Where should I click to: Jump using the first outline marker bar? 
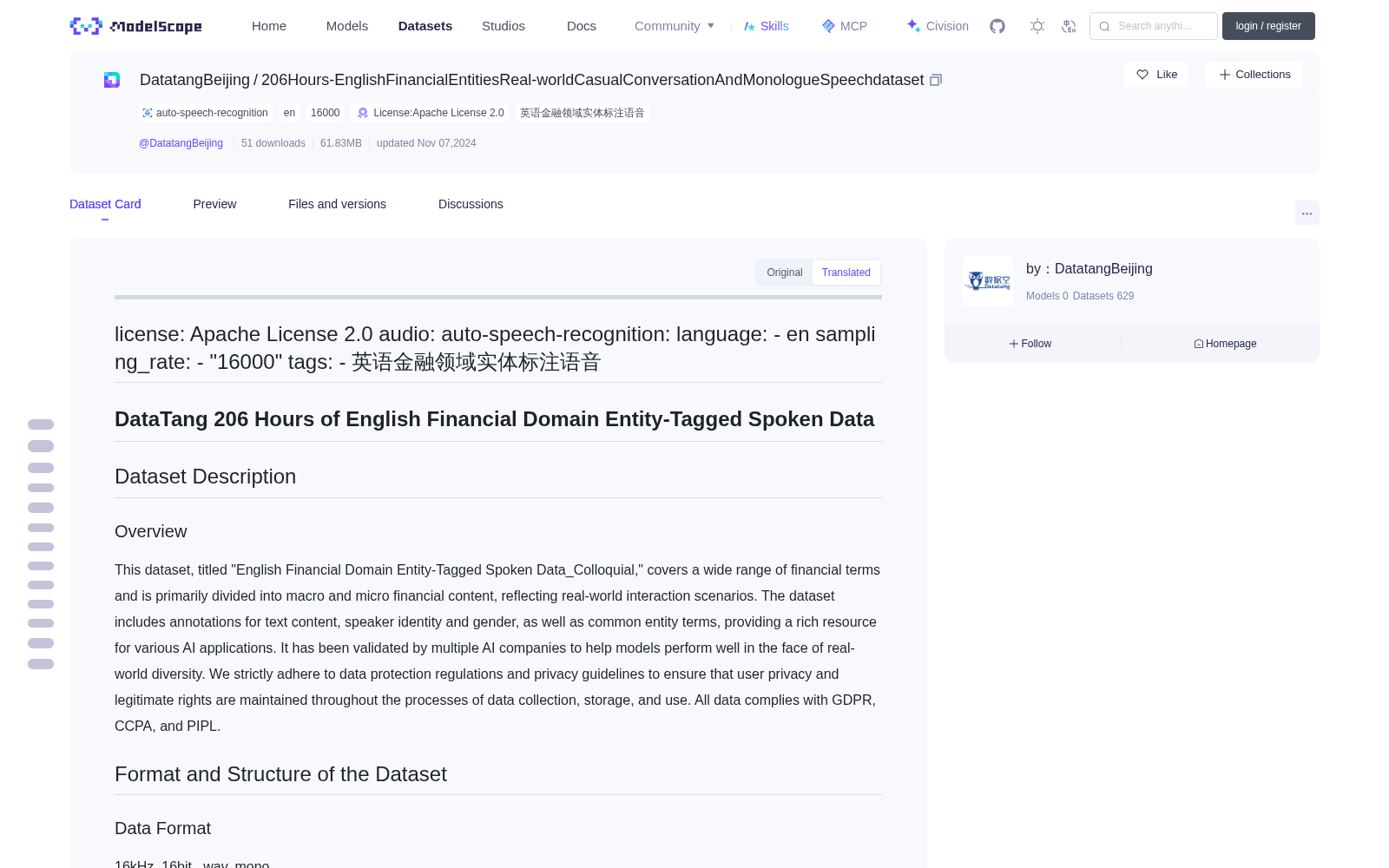coord(41,424)
